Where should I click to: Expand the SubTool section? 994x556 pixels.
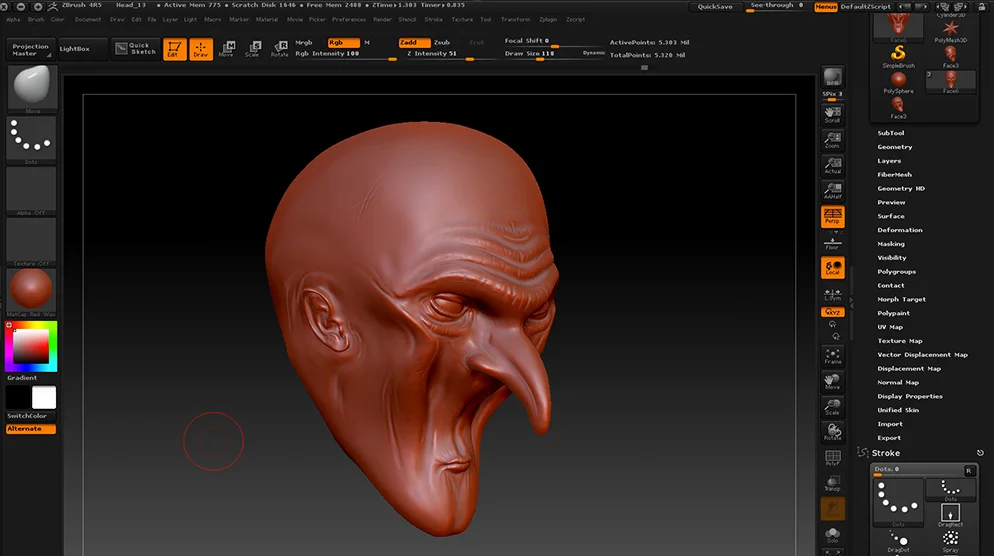click(x=891, y=133)
